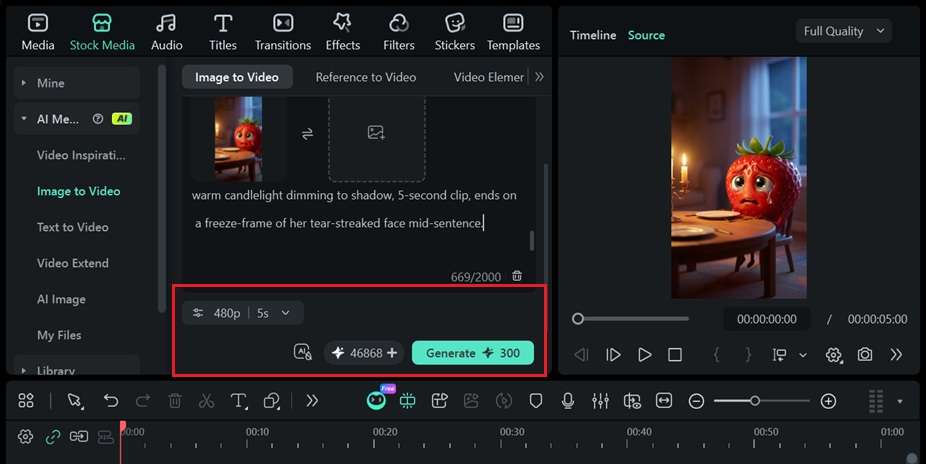The image size is (926, 464).
Task: Click the shape crop tool icon
Action: 272,401
